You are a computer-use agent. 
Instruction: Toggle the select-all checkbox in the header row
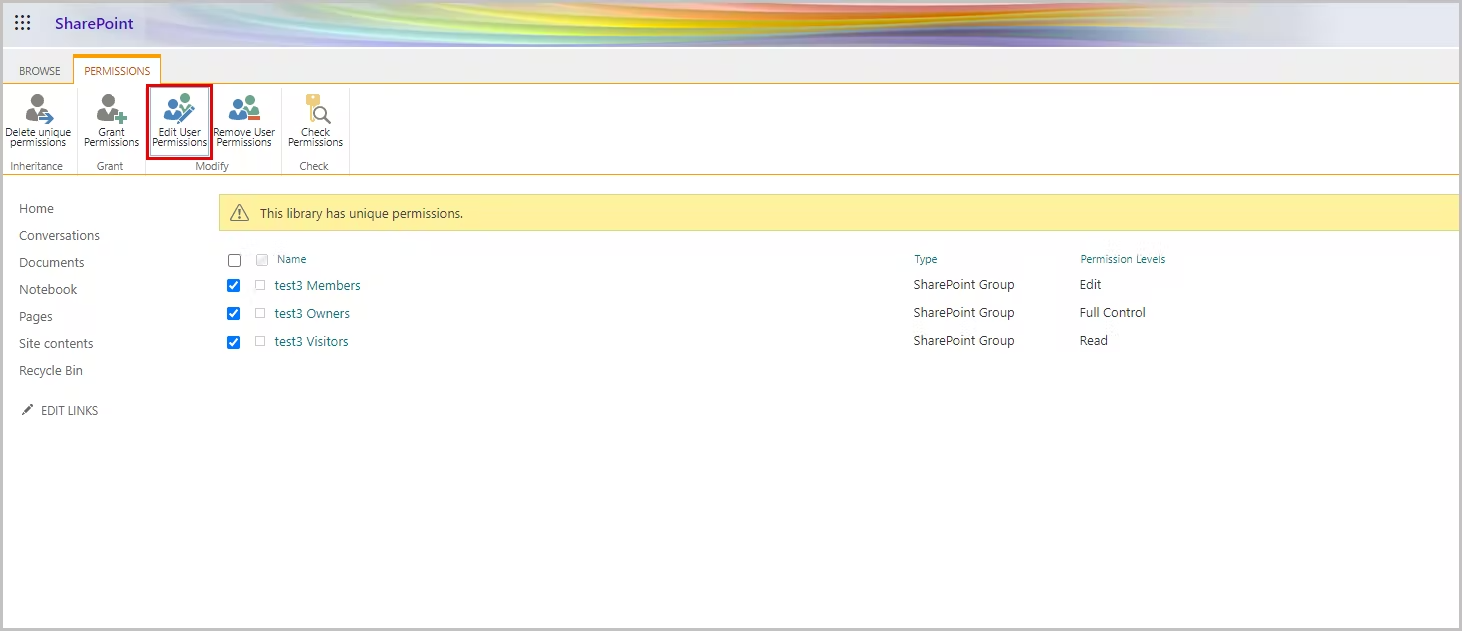coord(234,260)
